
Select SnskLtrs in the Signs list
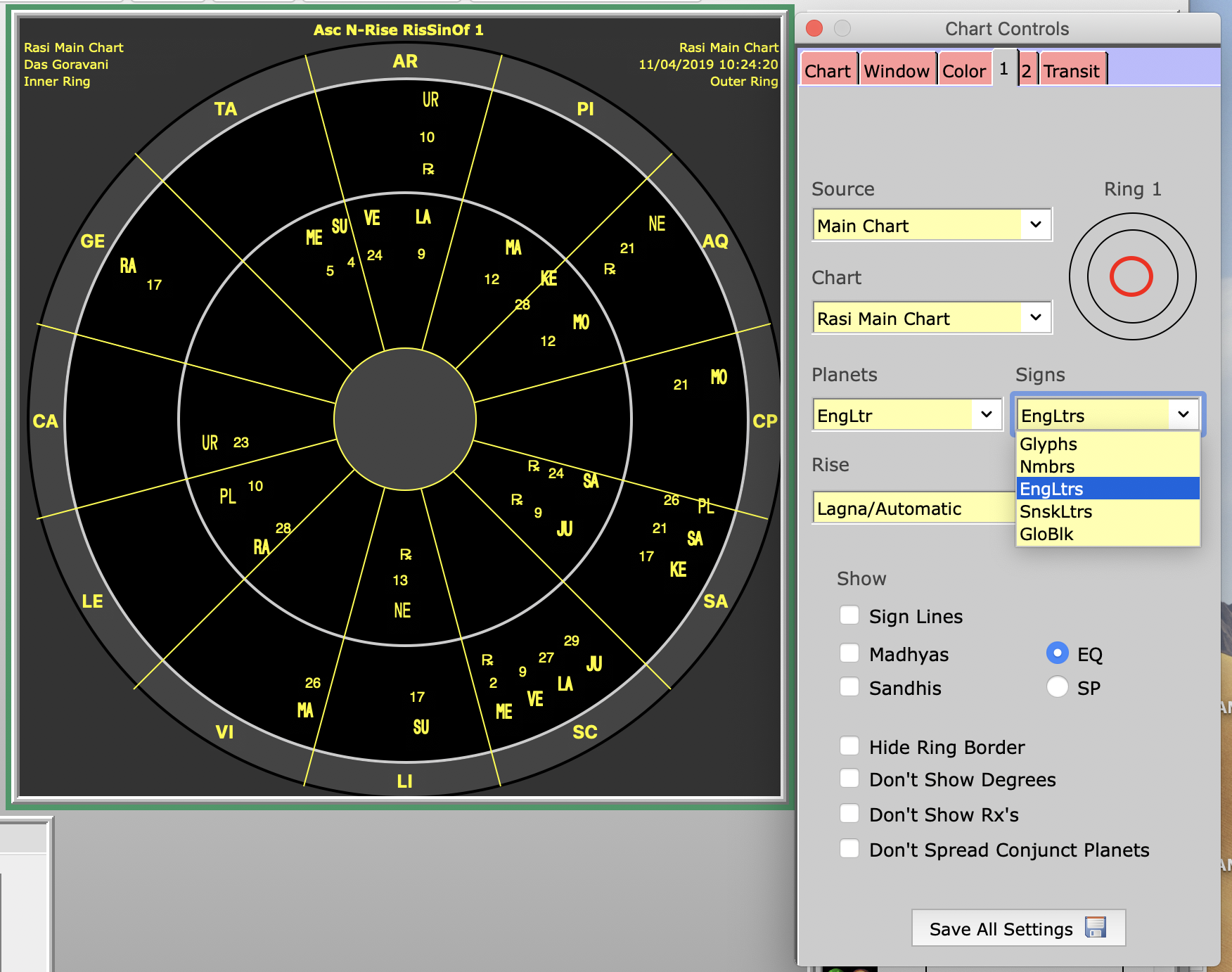coord(1055,511)
